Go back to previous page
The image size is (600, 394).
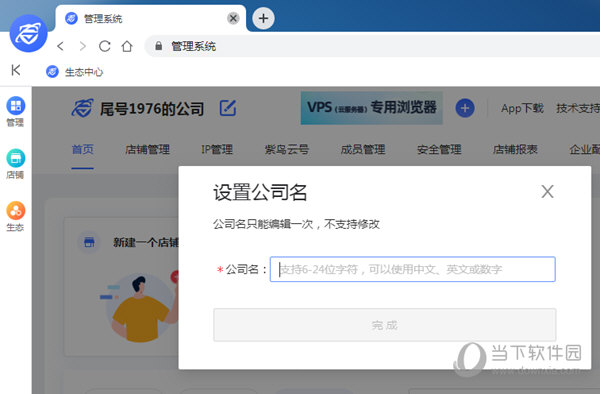click(60, 46)
